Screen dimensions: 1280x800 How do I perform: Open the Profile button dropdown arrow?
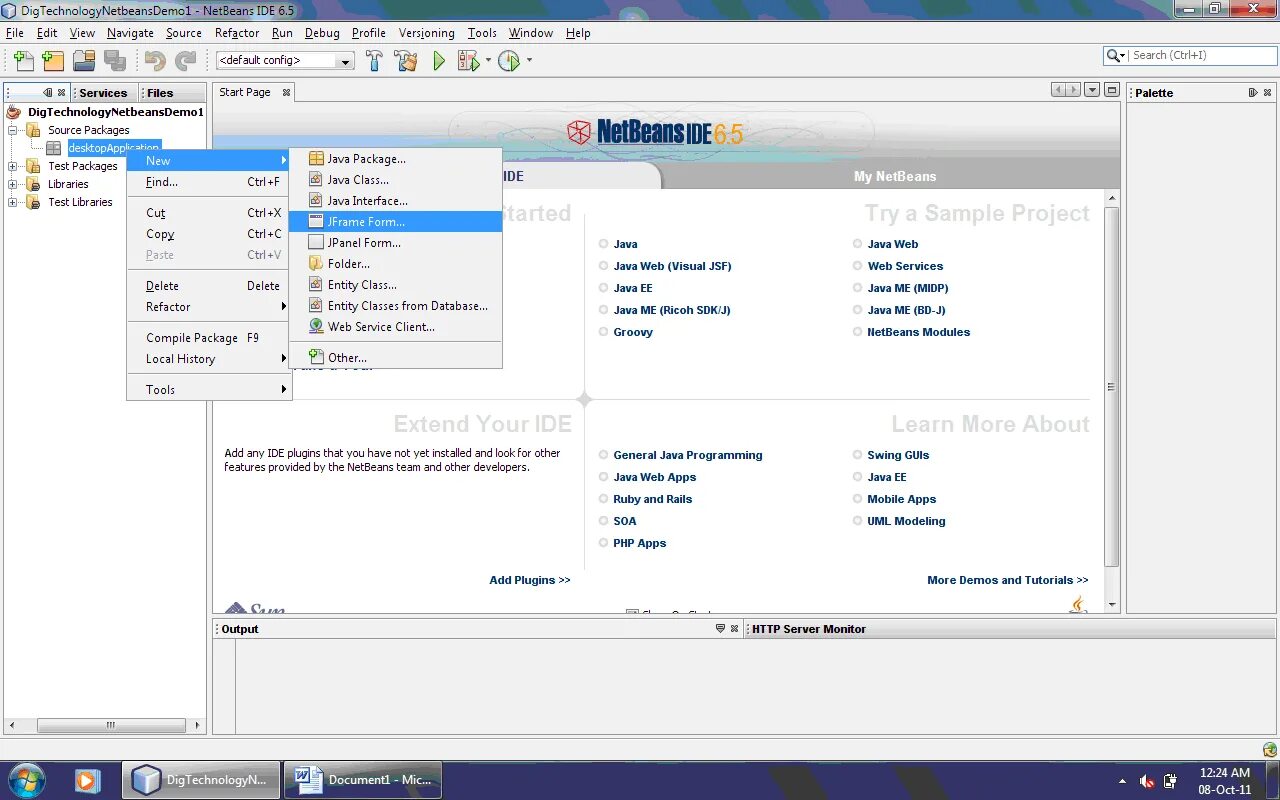529,61
